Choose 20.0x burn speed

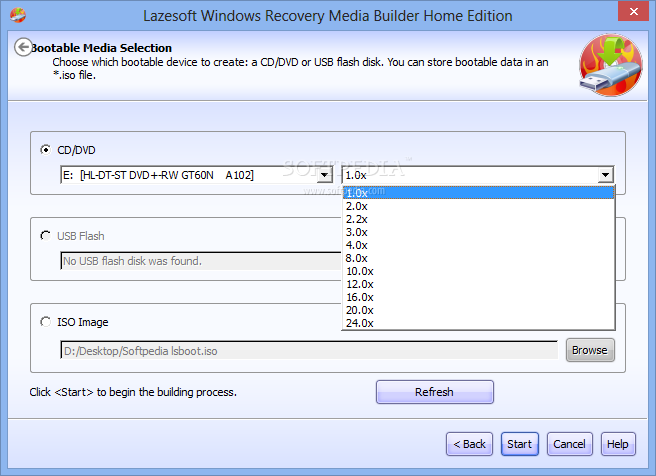pyautogui.click(x=479, y=310)
